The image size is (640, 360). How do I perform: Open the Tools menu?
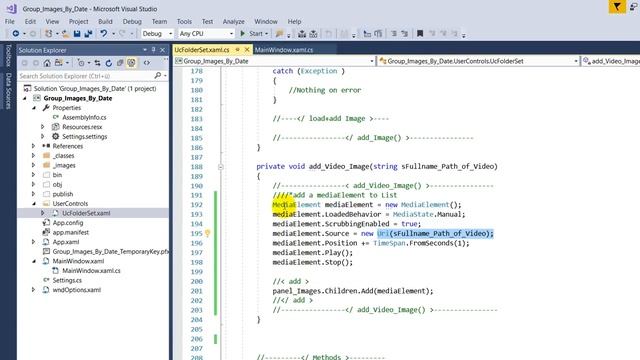(184, 21)
